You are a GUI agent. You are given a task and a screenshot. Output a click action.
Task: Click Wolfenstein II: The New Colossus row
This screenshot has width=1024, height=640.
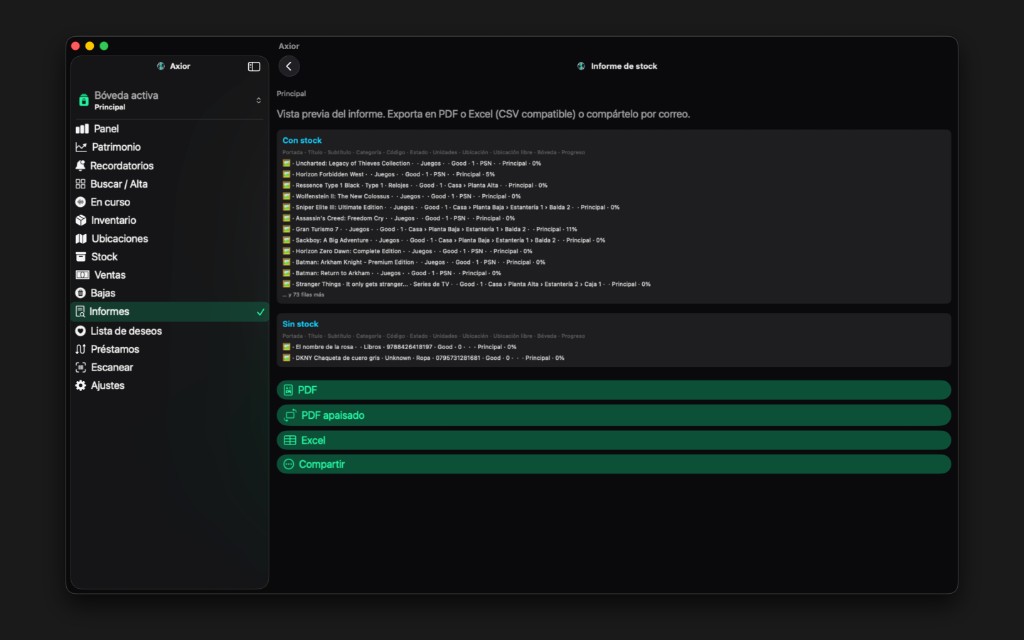click(x=402, y=196)
